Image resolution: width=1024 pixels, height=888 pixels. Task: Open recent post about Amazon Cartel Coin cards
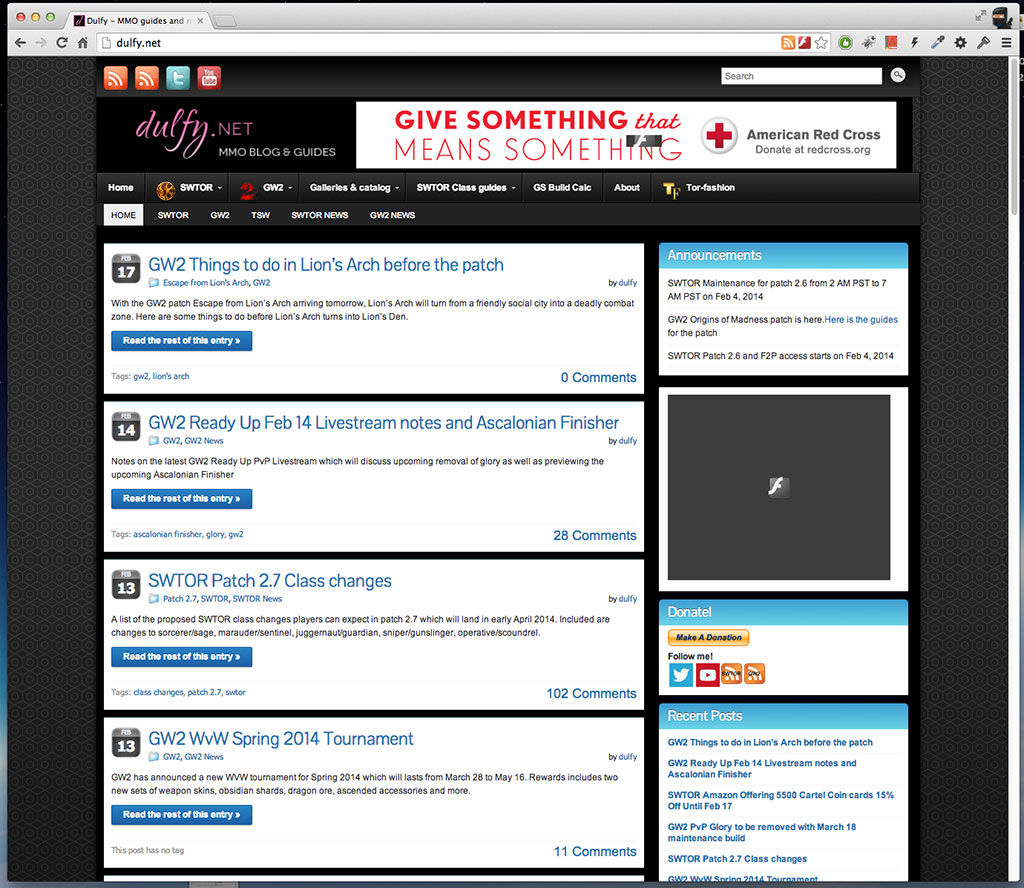(x=780, y=801)
